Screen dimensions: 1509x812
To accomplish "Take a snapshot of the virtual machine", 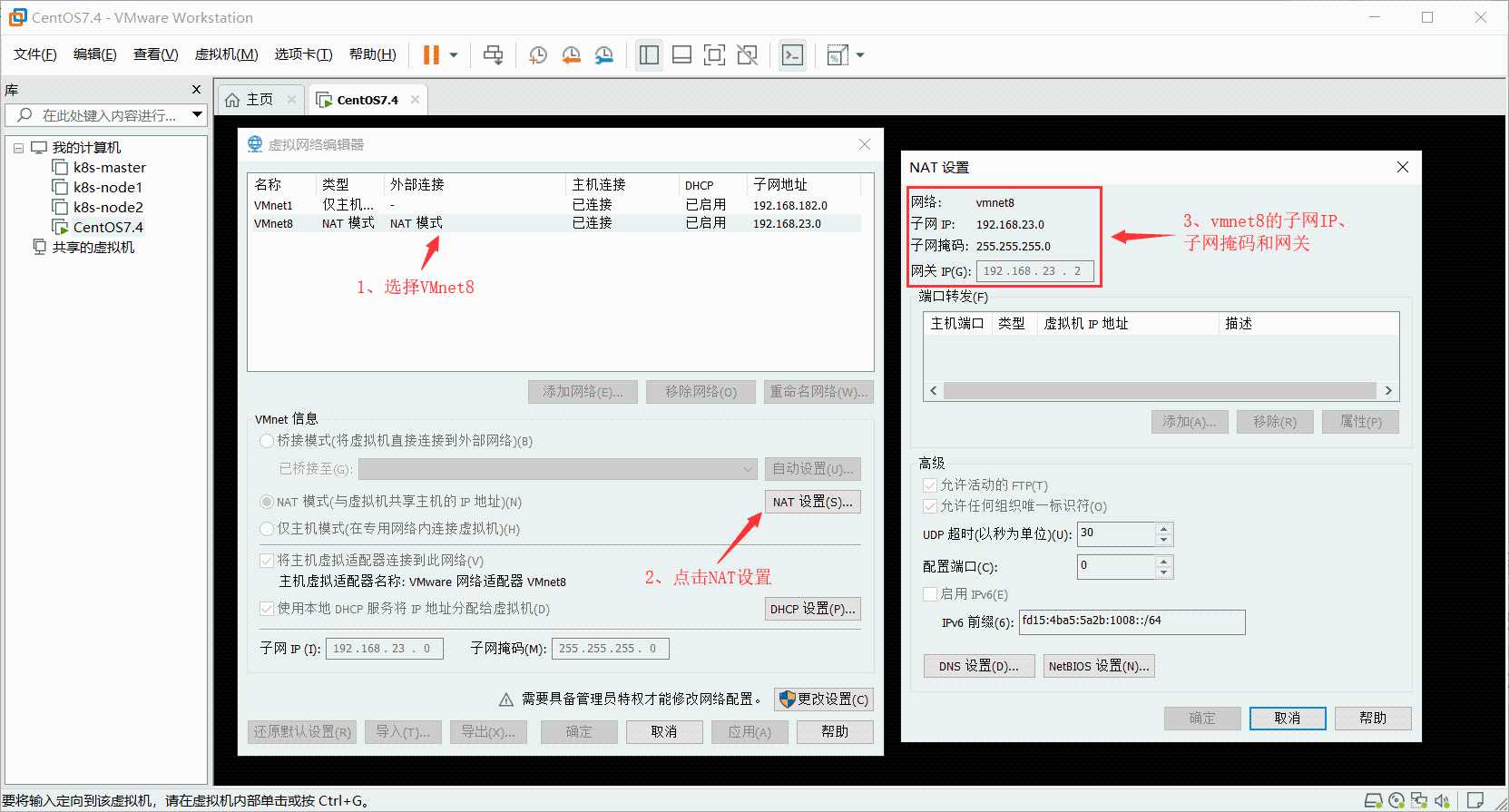I will point(537,55).
